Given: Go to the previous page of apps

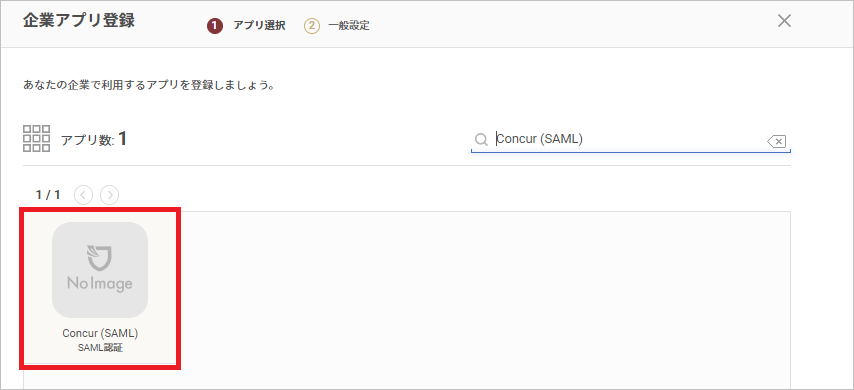Looking at the screenshot, I should 83,194.
